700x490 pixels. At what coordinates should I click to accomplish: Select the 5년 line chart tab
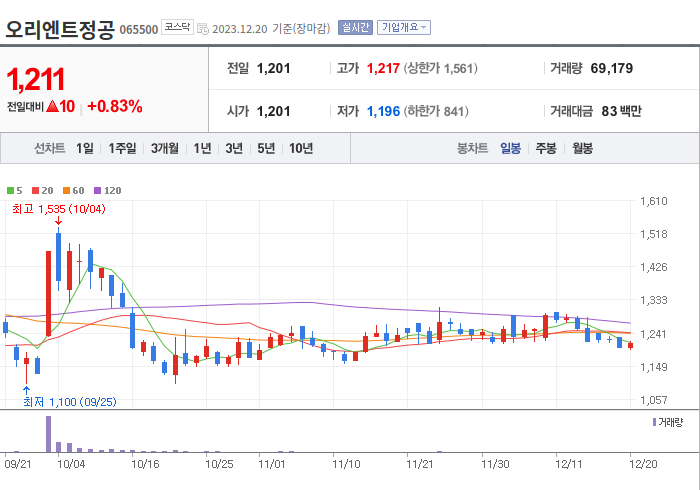(x=266, y=148)
